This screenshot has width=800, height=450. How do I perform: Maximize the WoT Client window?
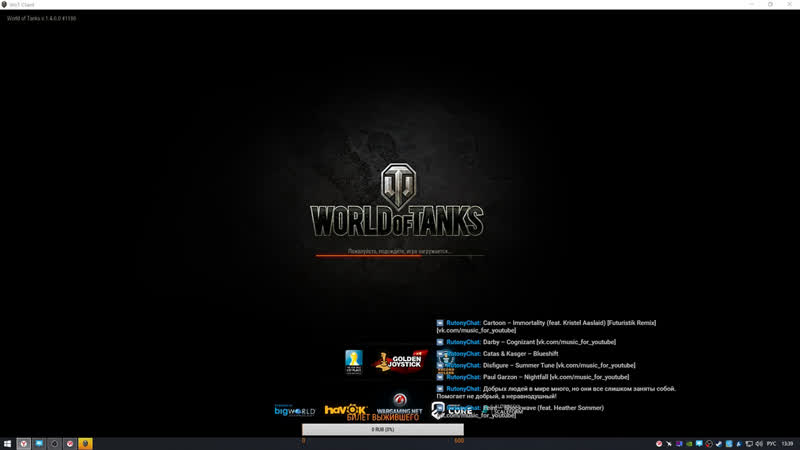(x=770, y=4)
